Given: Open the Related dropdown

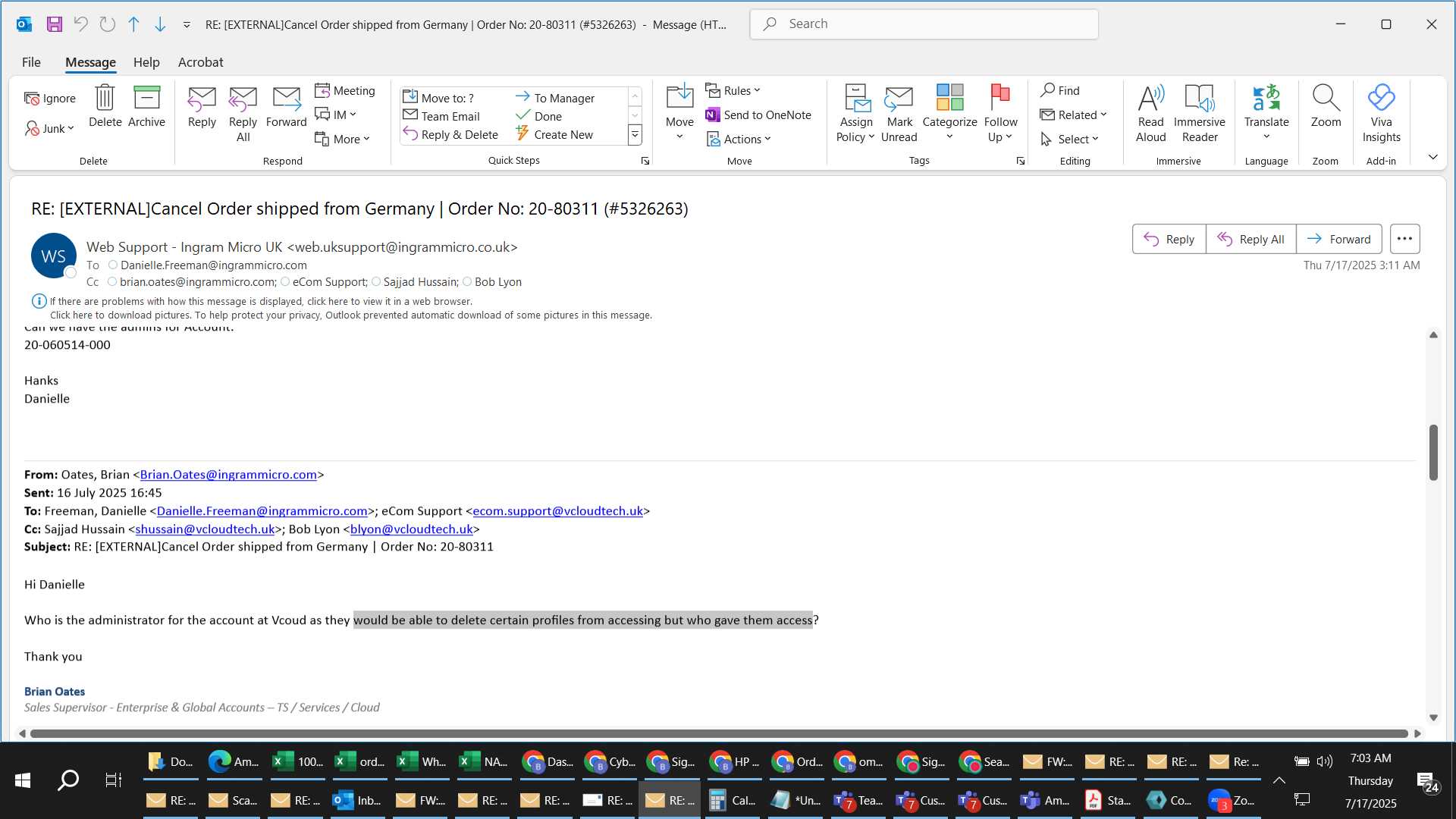Looking at the screenshot, I should coord(1073,115).
